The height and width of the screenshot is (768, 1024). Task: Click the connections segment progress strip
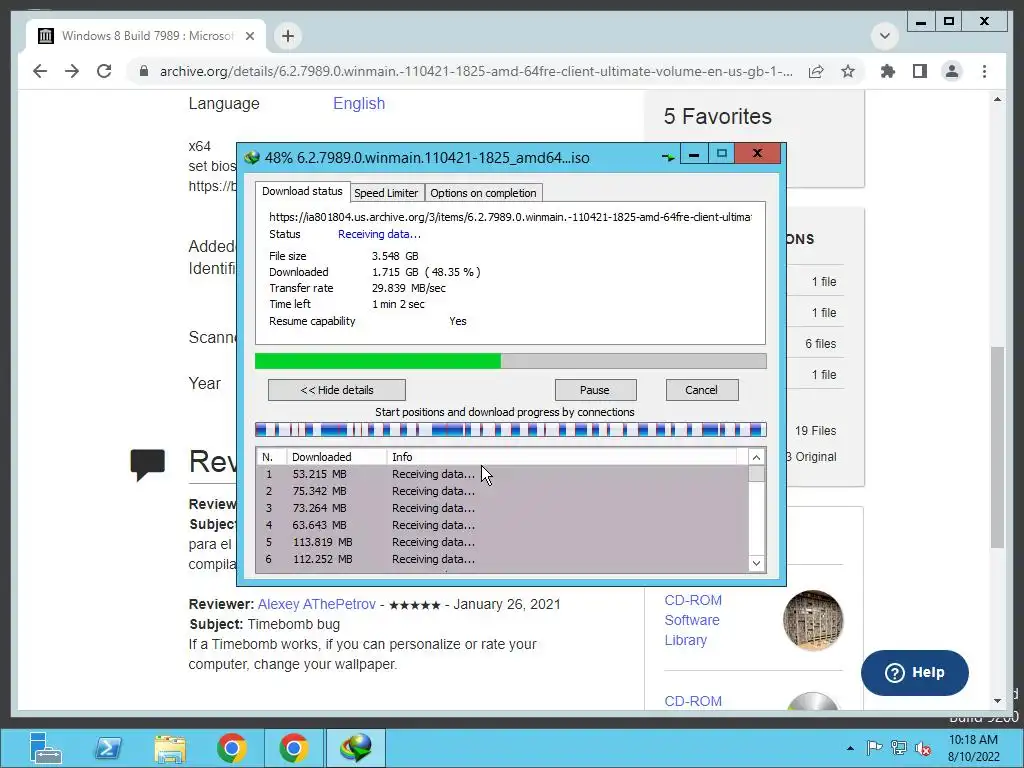(511, 430)
